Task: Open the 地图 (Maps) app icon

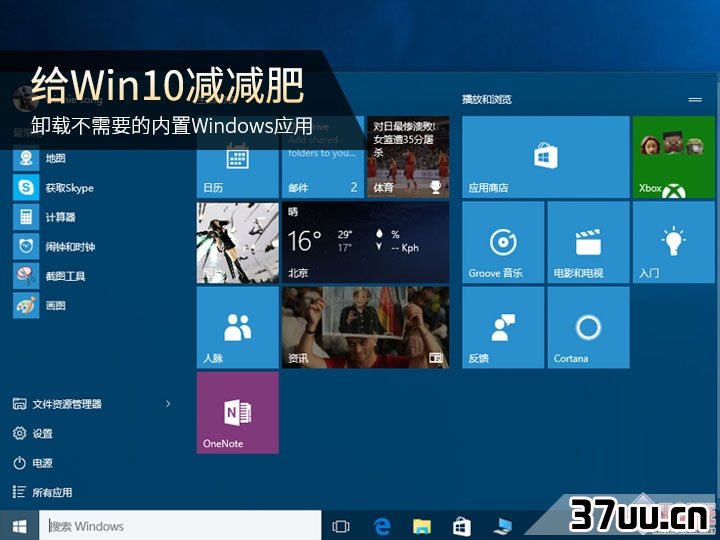Action: tap(26, 158)
